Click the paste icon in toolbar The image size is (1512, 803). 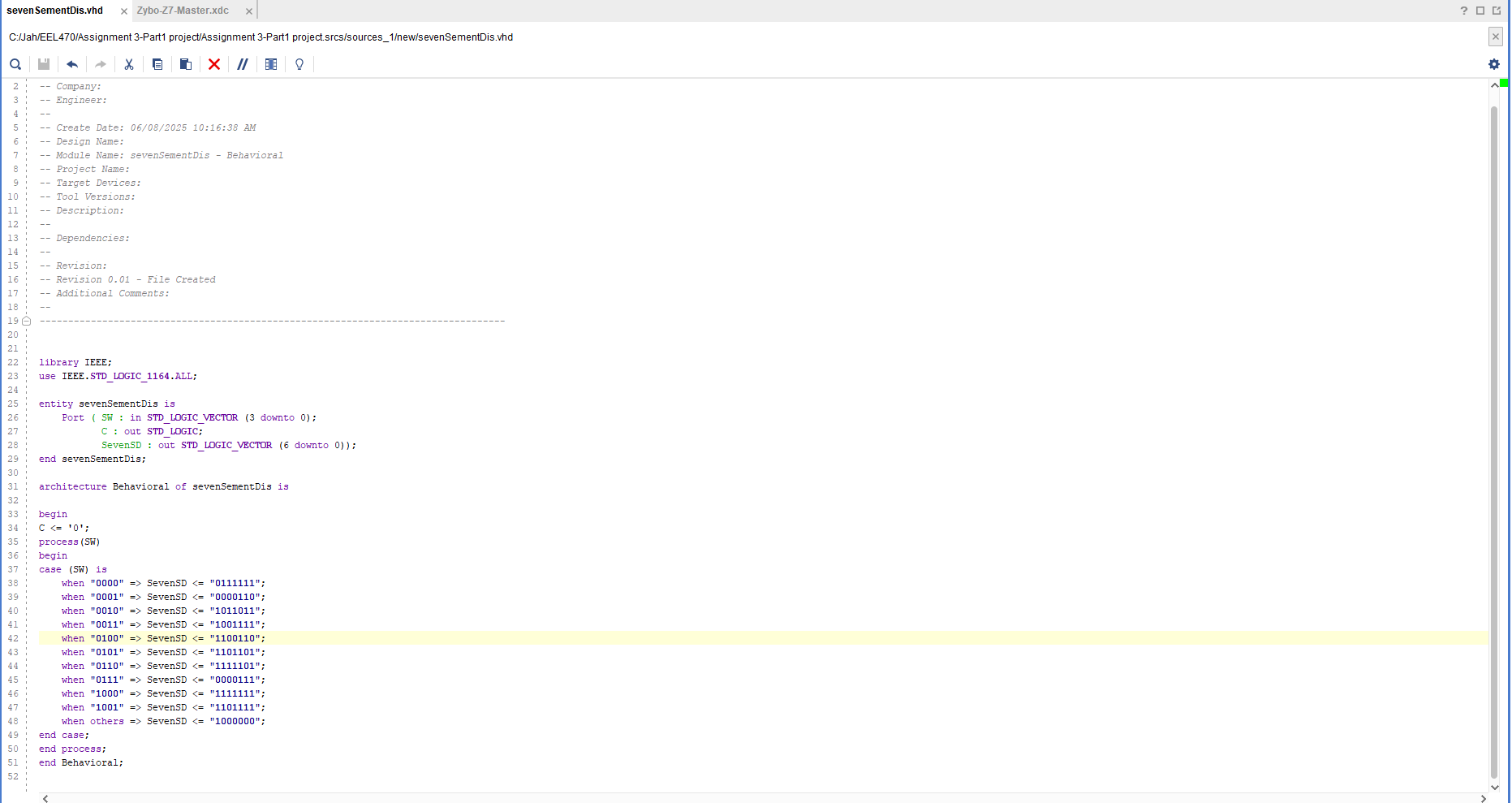point(186,64)
